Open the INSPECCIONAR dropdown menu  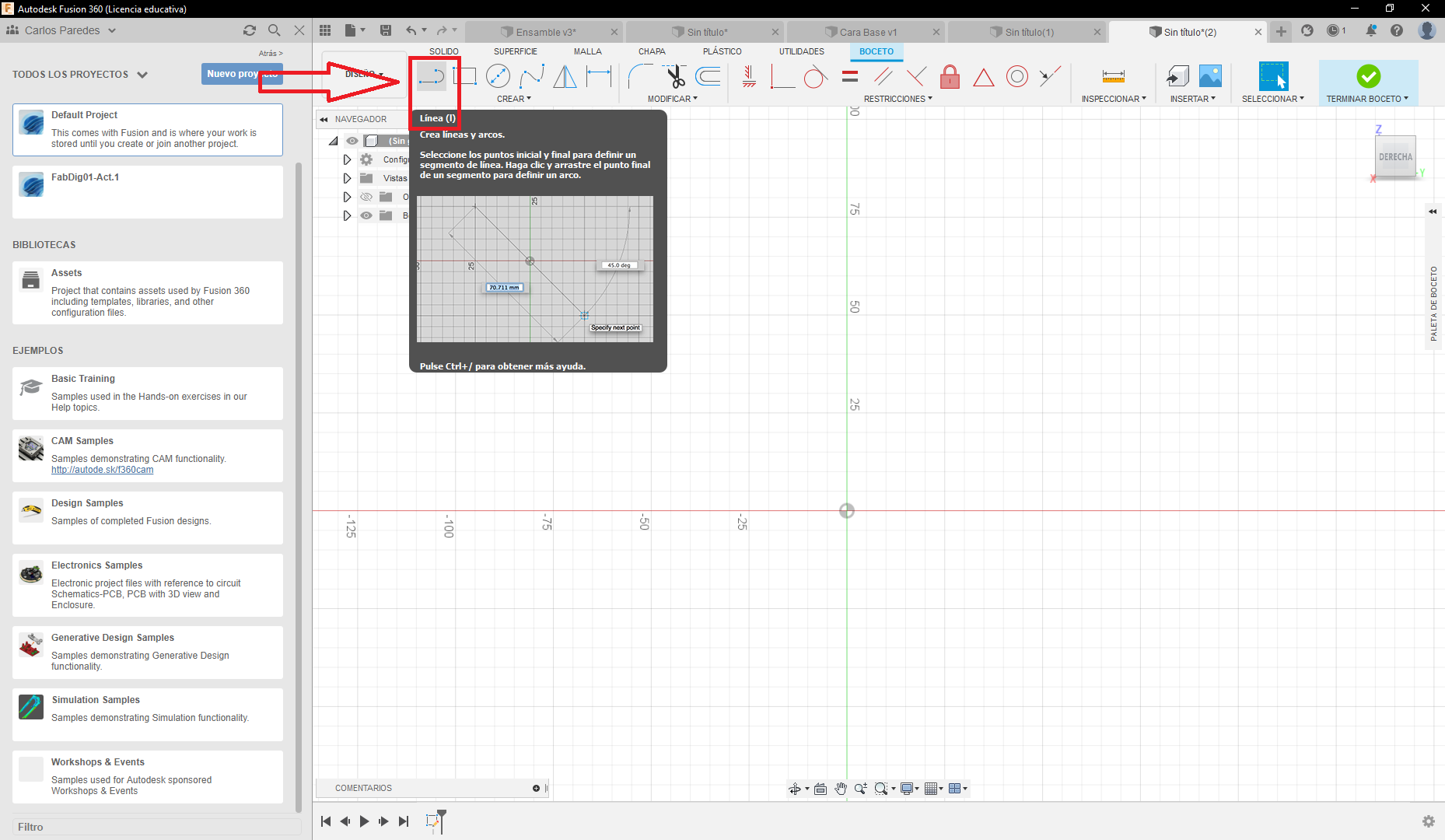tap(1114, 99)
